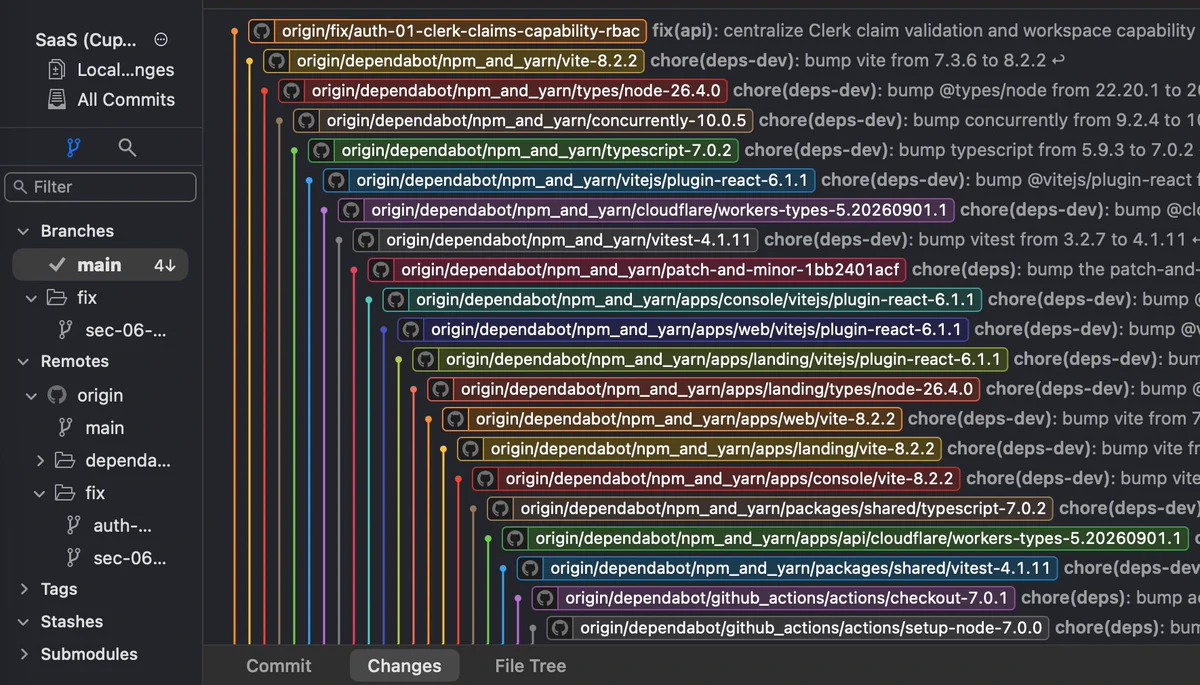The width and height of the screenshot is (1200, 685).
Task: Click GitHub icon on actions/setup-node-7.0.0 label
Action: coord(561,628)
